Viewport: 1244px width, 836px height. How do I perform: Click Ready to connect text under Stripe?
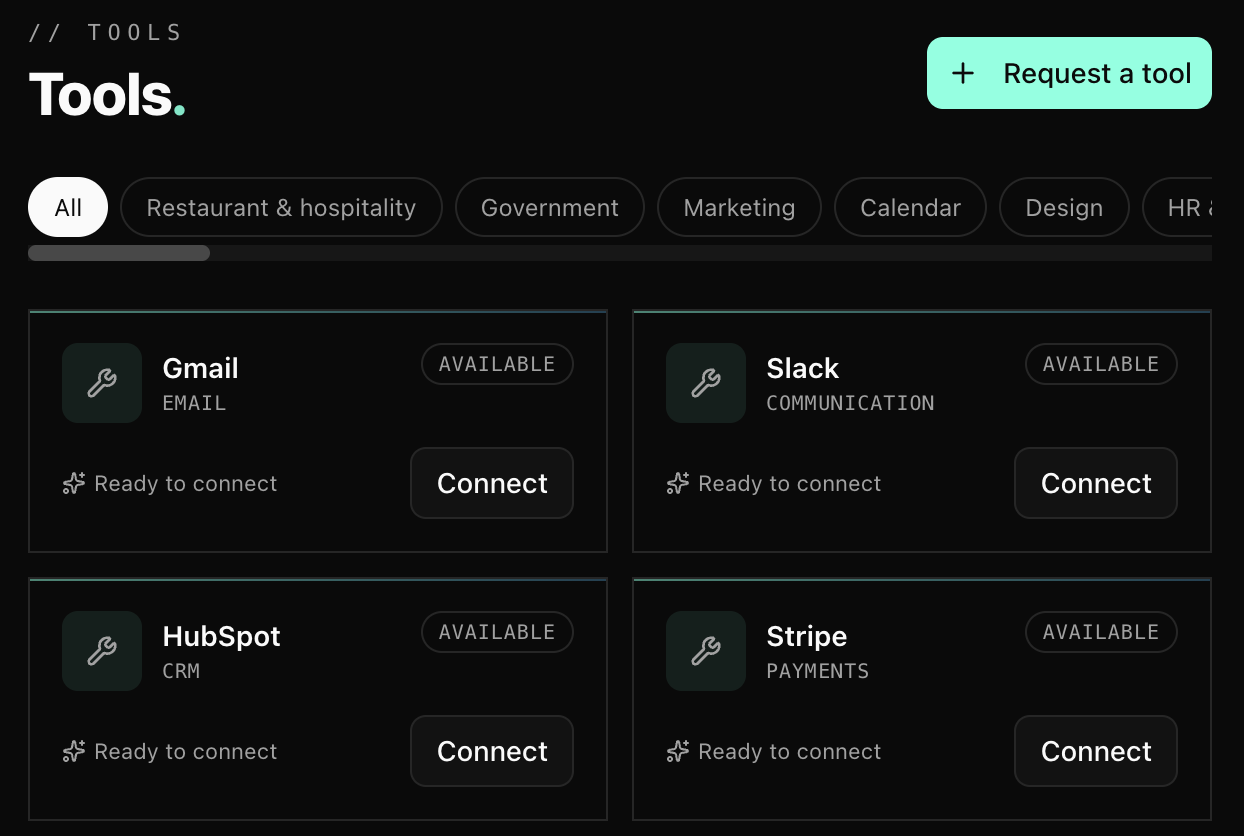[x=790, y=752]
